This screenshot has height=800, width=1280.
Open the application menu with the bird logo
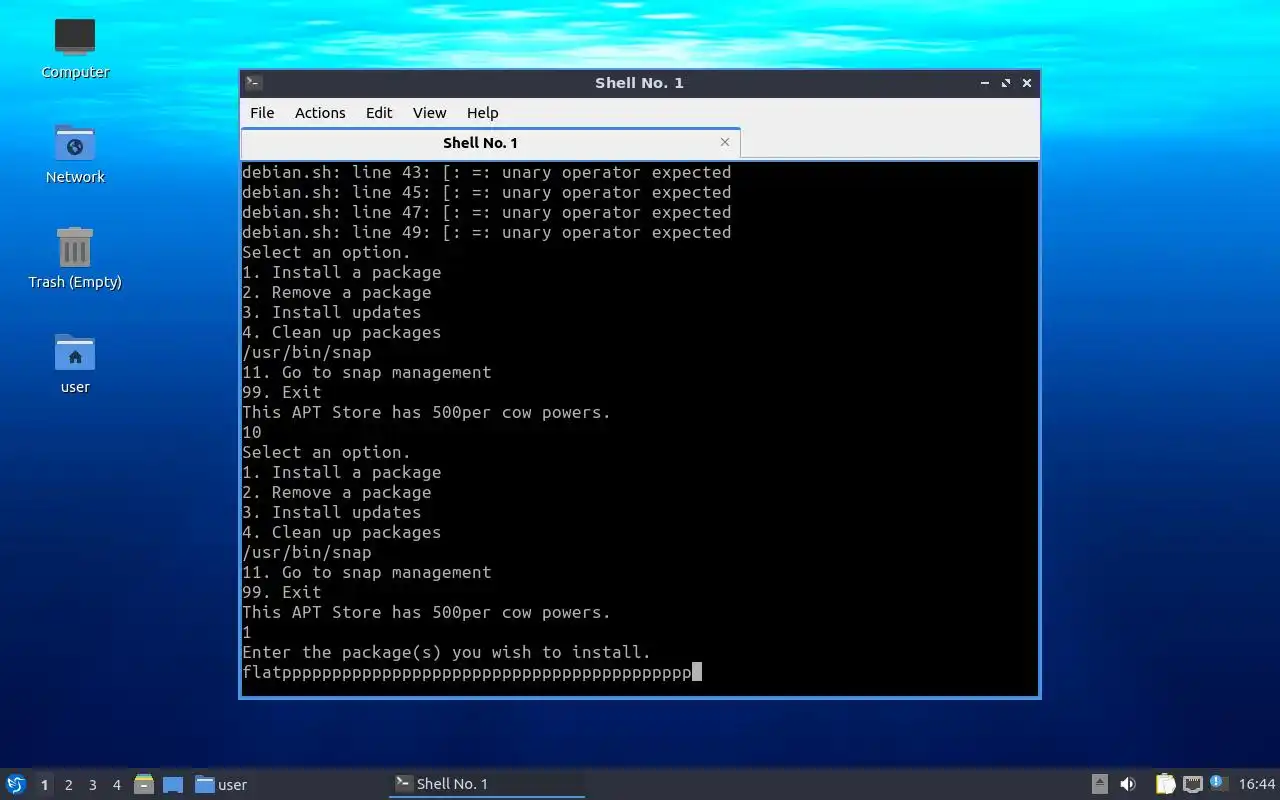pyautogui.click(x=16, y=784)
